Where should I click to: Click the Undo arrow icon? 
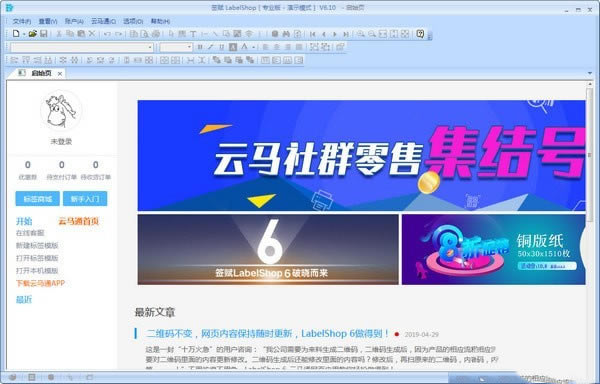coord(107,34)
